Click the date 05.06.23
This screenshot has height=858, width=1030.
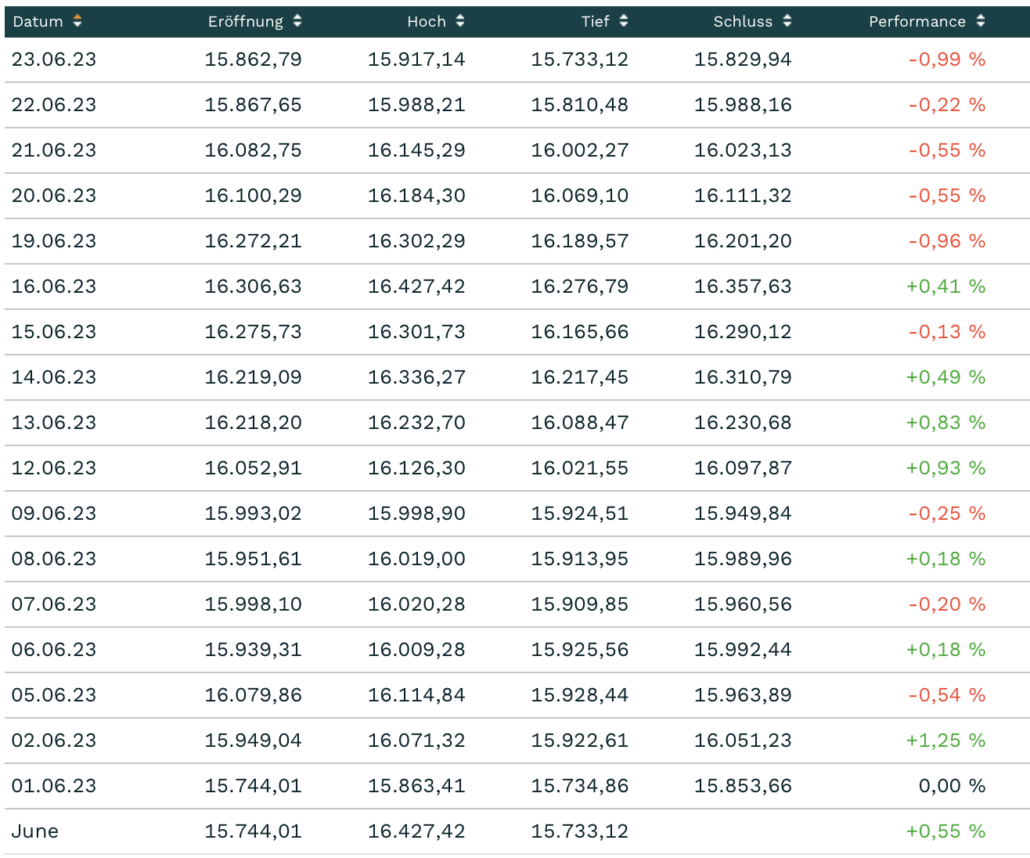pos(54,694)
